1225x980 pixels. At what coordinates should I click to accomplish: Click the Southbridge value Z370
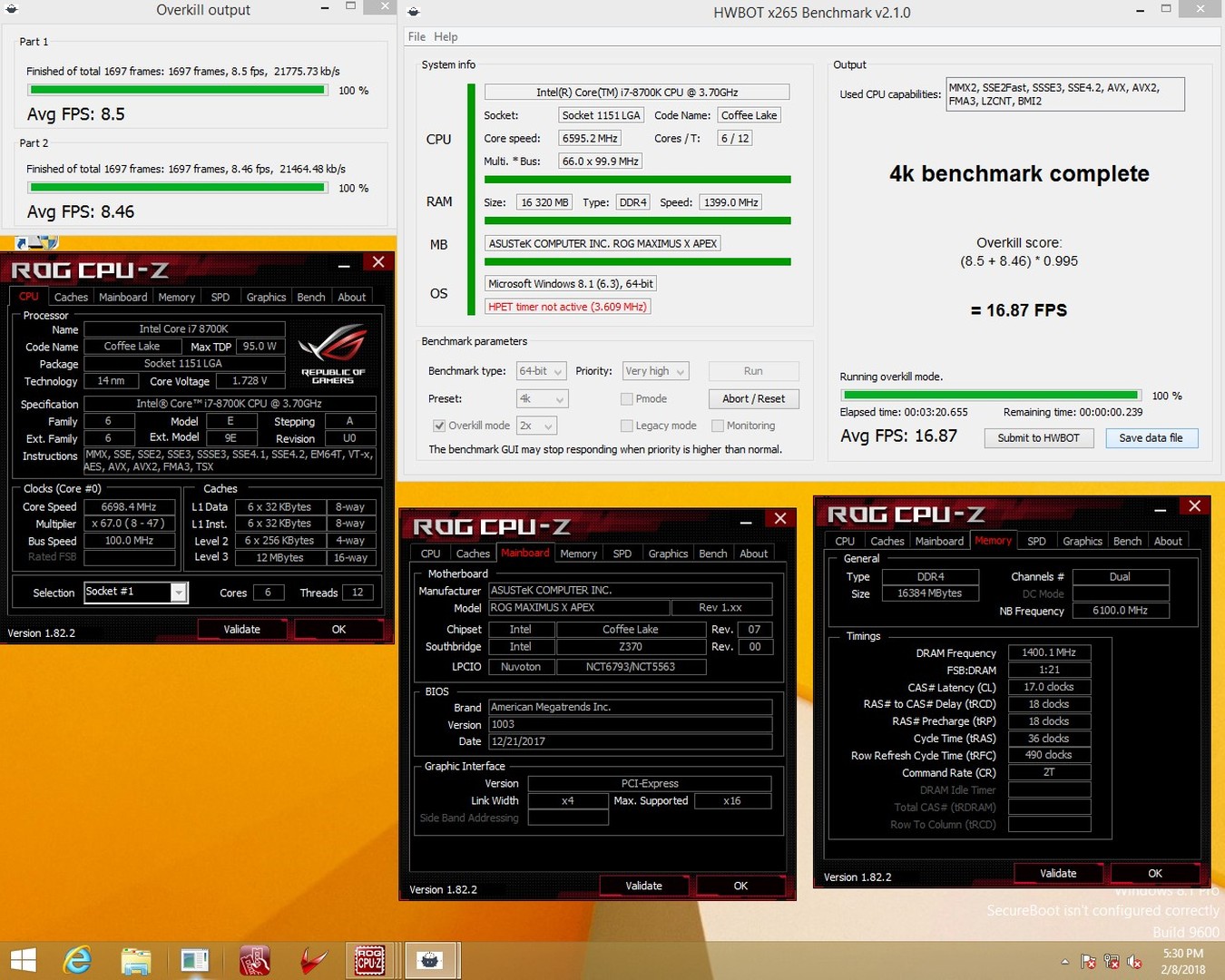point(631,647)
